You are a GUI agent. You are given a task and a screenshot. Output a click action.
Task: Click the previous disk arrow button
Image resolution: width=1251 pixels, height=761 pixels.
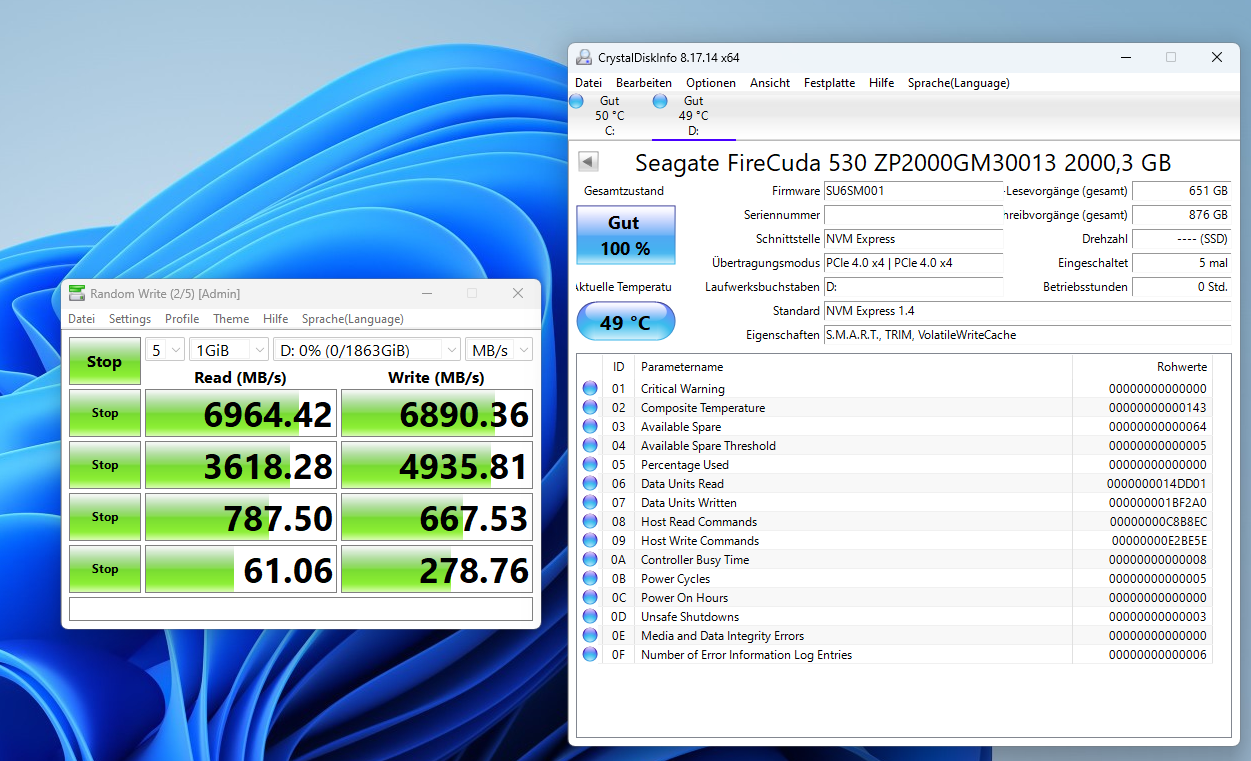click(588, 162)
